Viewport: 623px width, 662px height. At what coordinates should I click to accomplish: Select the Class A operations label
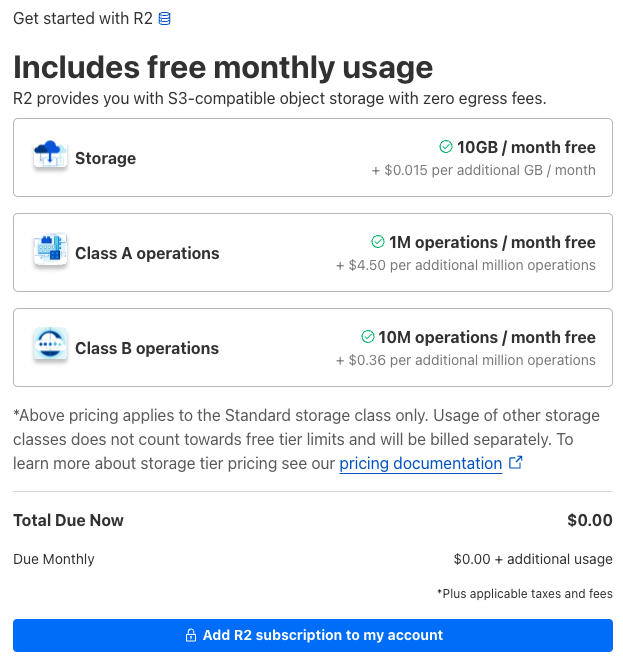(147, 253)
